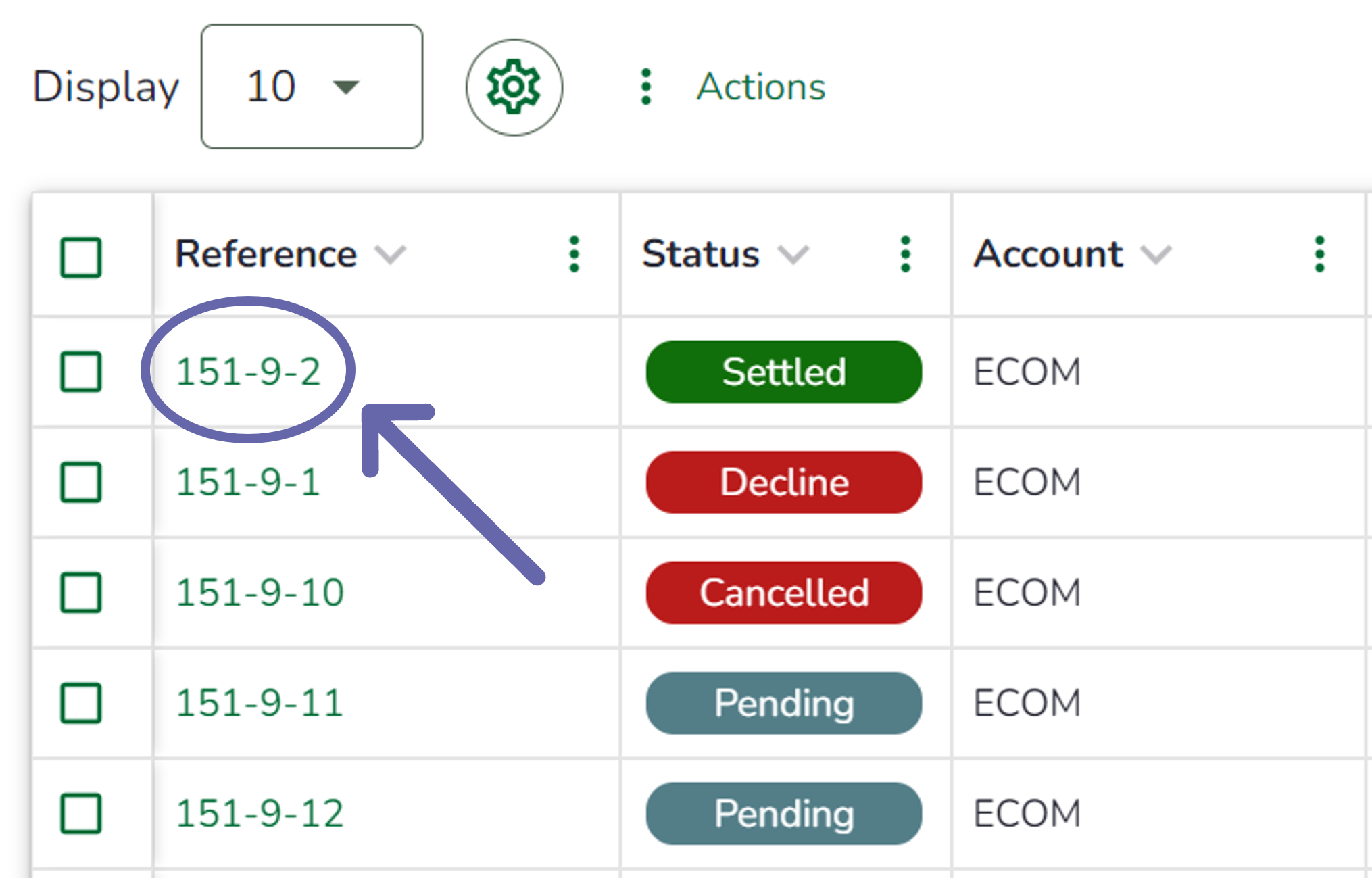Screen dimensions: 1372x878
Task: Open transaction reference 151-9-11
Action: (x=260, y=703)
